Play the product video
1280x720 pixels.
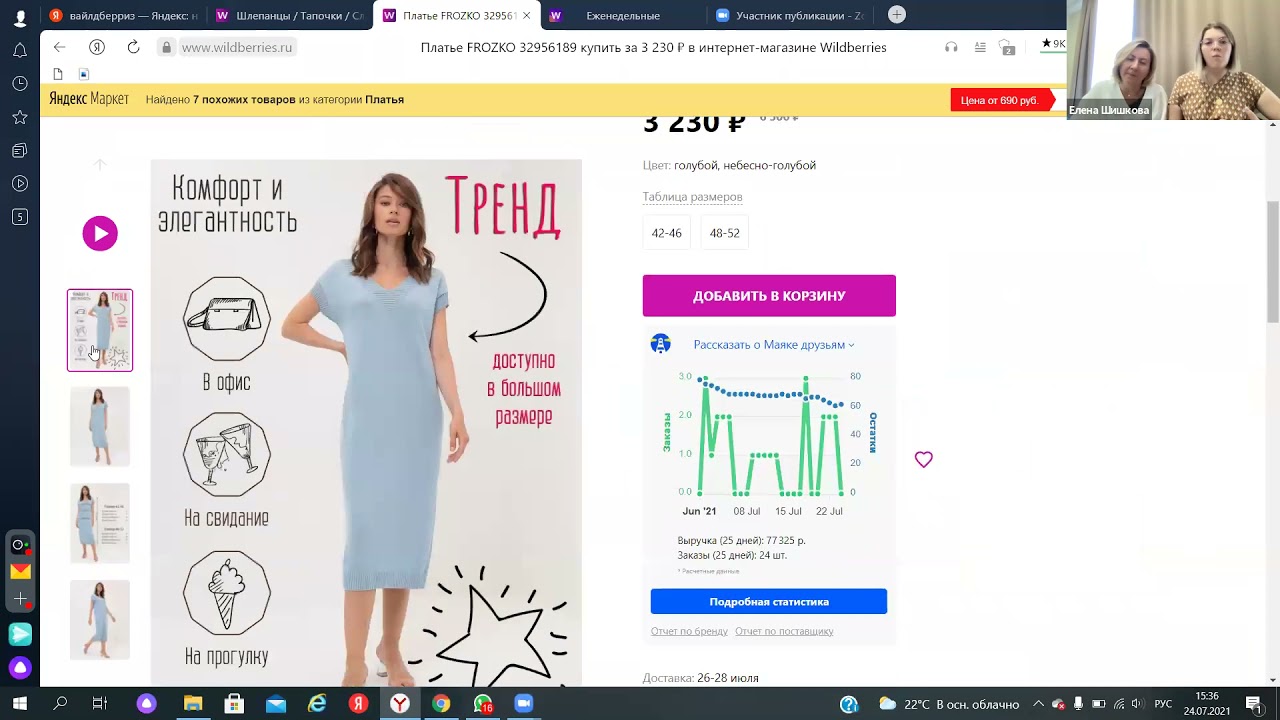point(100,233)
